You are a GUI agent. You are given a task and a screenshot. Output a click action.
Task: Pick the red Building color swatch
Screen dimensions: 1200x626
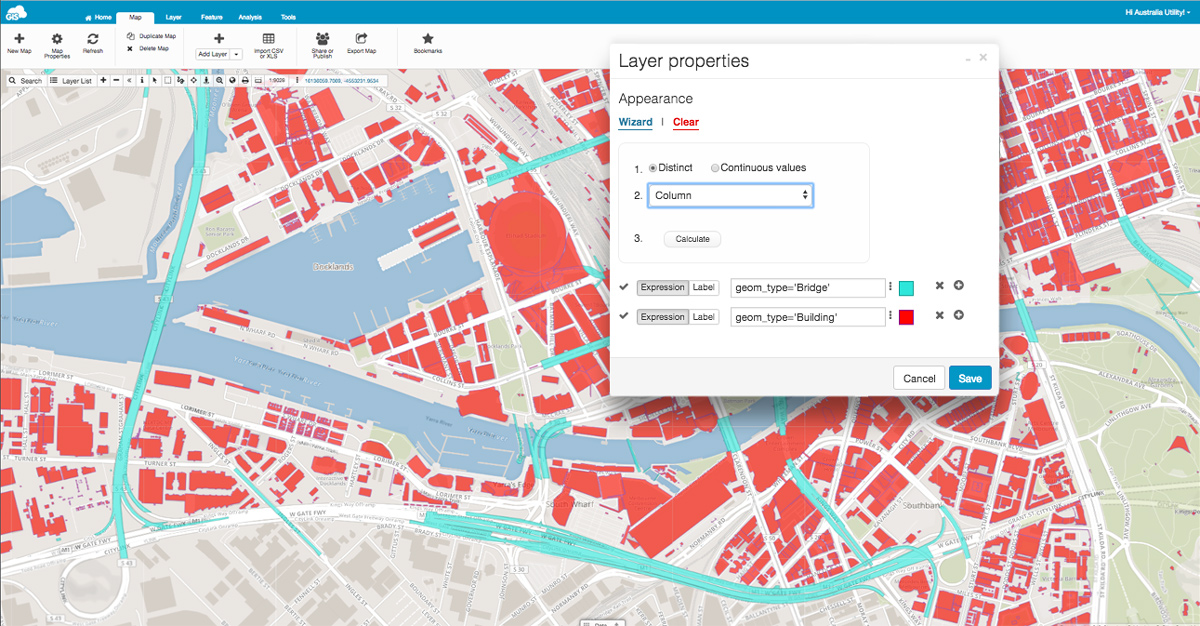[x=906, y=317]
